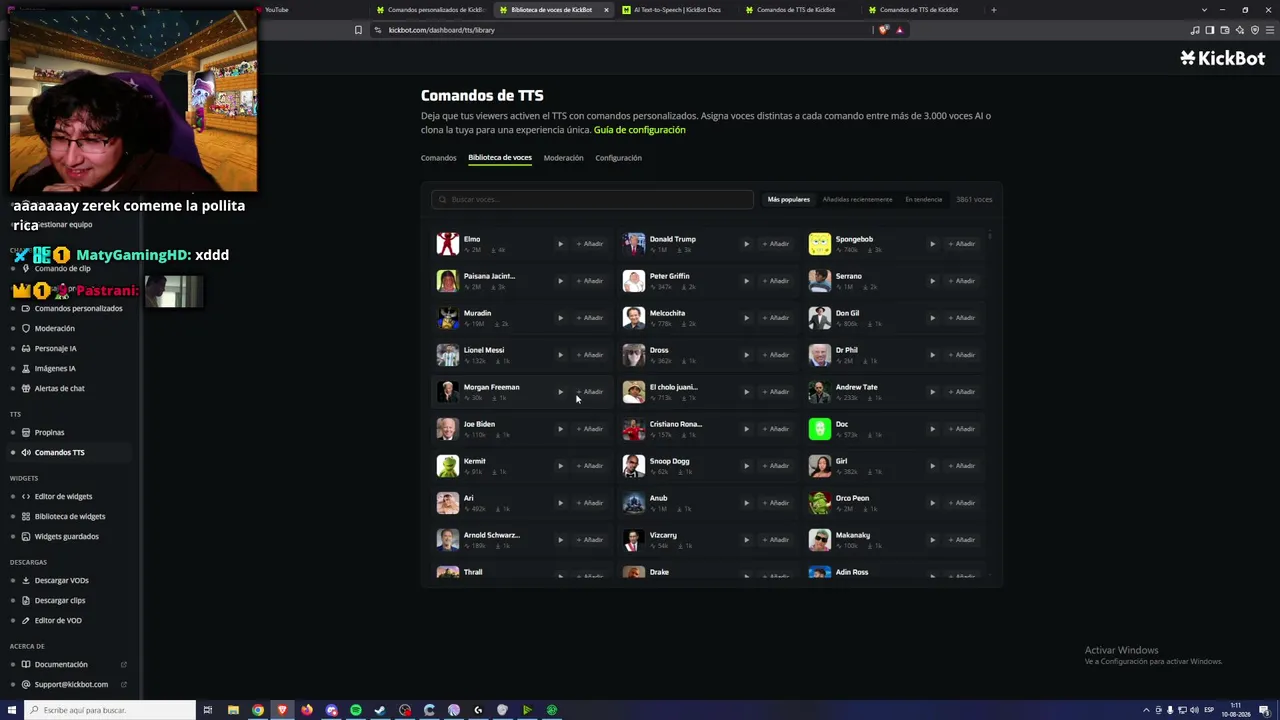The height and width of the screenshot is (720, 1280).
Task: Toggle the browser sidebar panel icon
Action: tap(1210, 30)
